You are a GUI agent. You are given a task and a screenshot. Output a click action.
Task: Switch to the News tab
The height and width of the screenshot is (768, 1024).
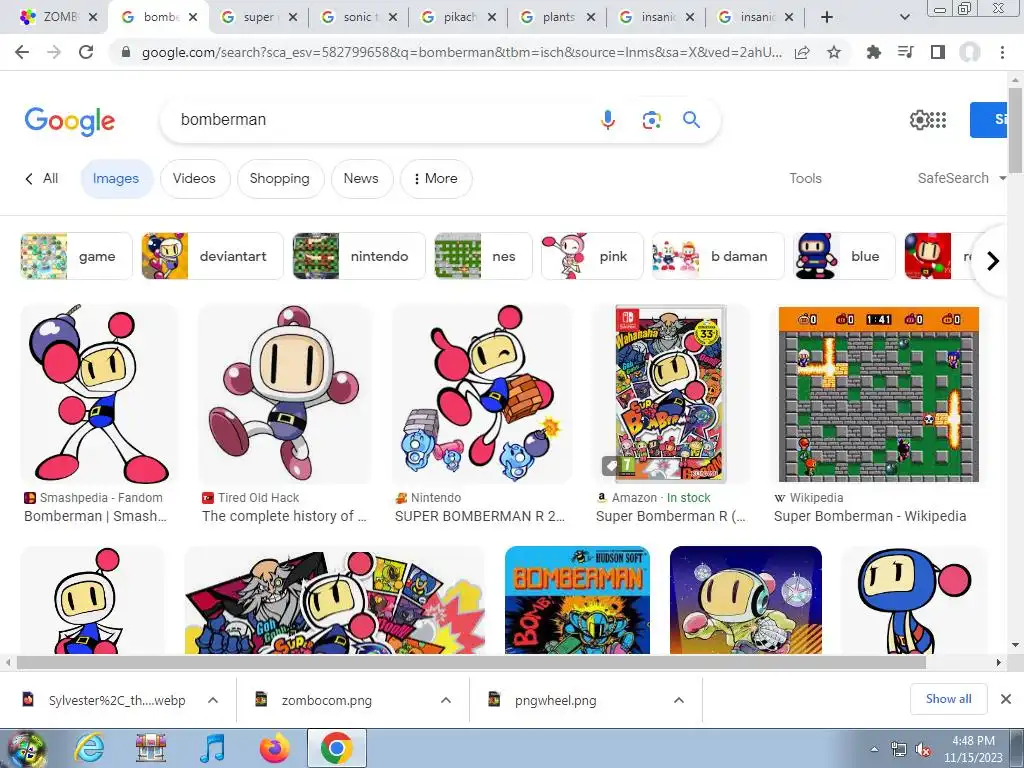click(x=361, y=178)
